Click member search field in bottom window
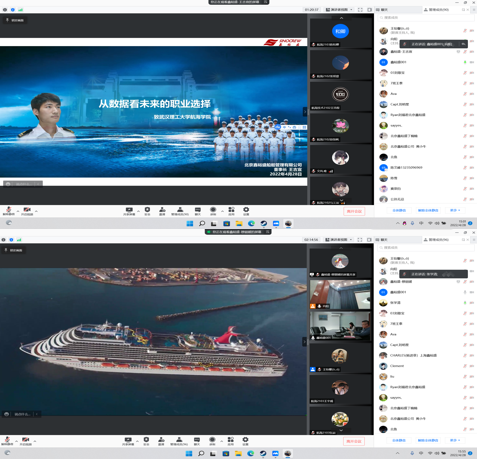477x459 pixels. pyautogui.click(x=426, y=247)
